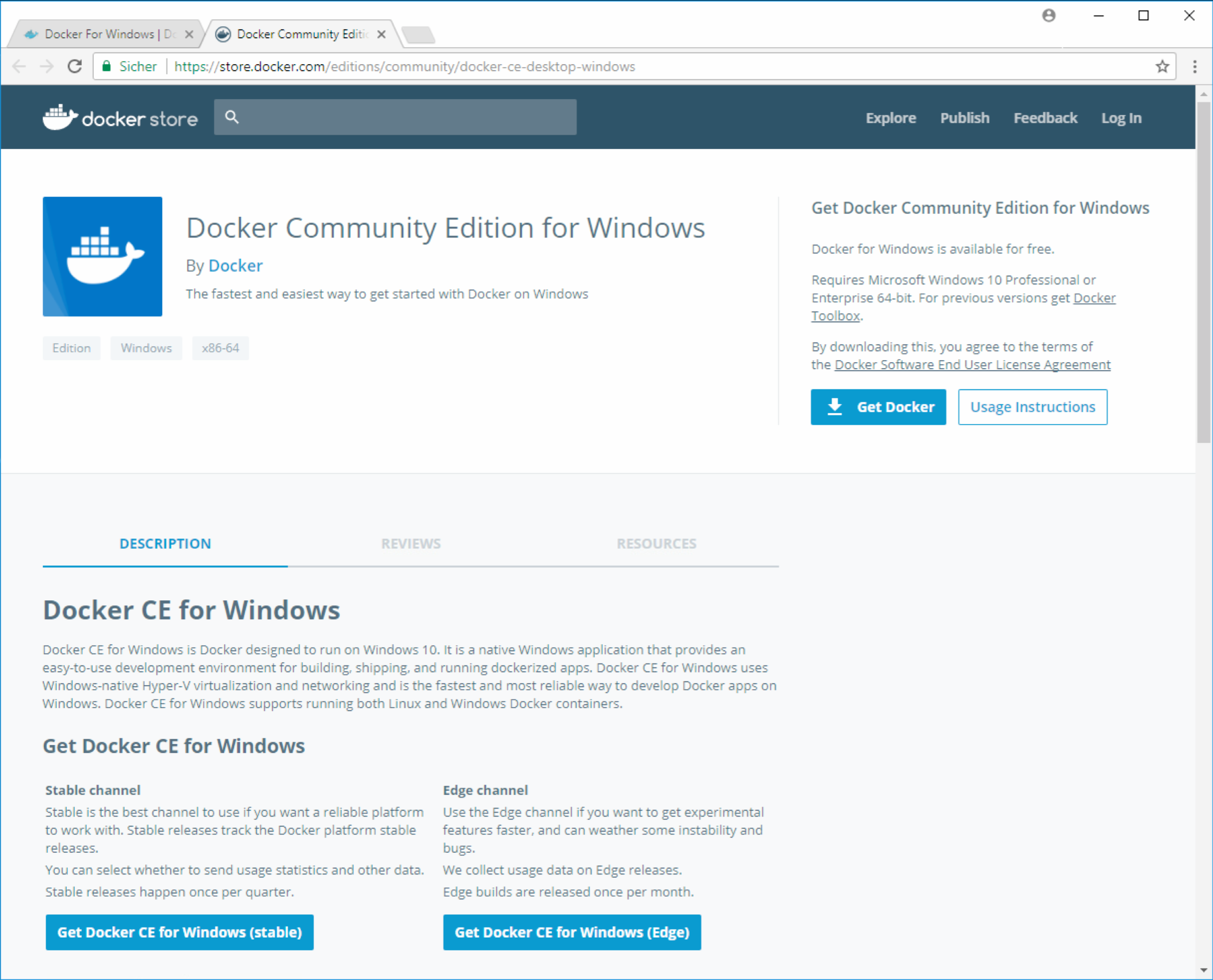Screen dimensions: 1213x980
Task: Click the x86-64 tag
Action: click(x=221, y=348)
